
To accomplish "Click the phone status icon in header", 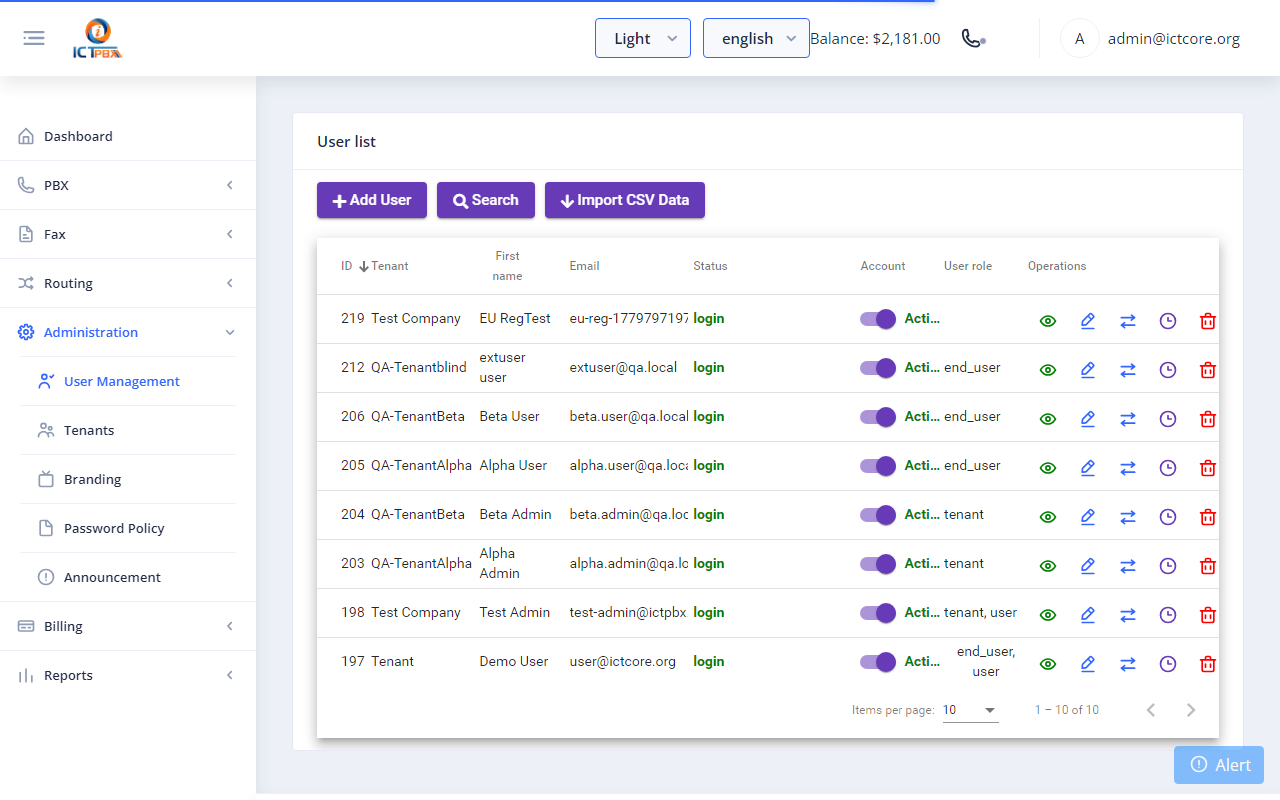I will [x=973, y=38].
